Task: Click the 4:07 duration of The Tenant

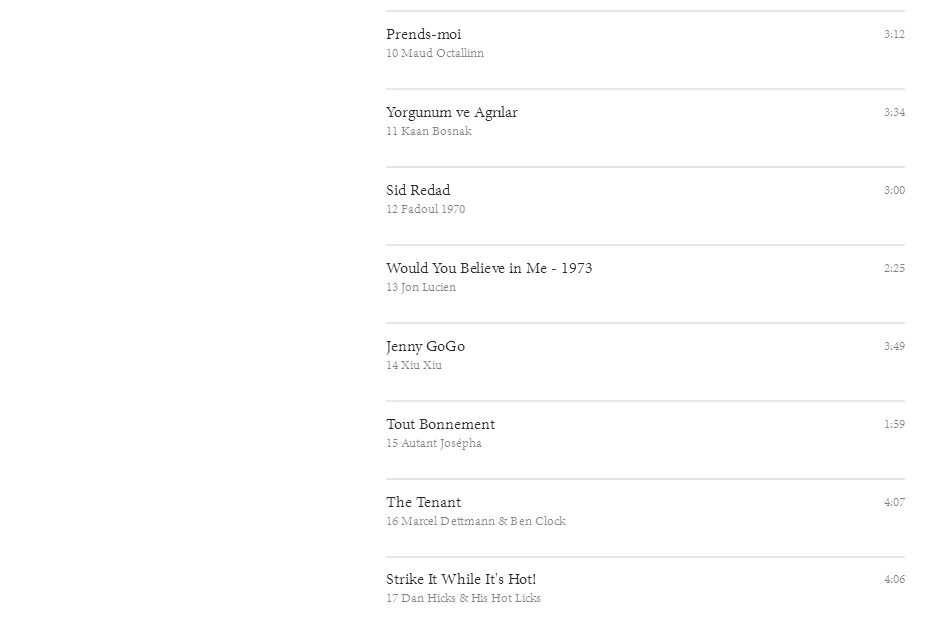Action: click(894, 502)
